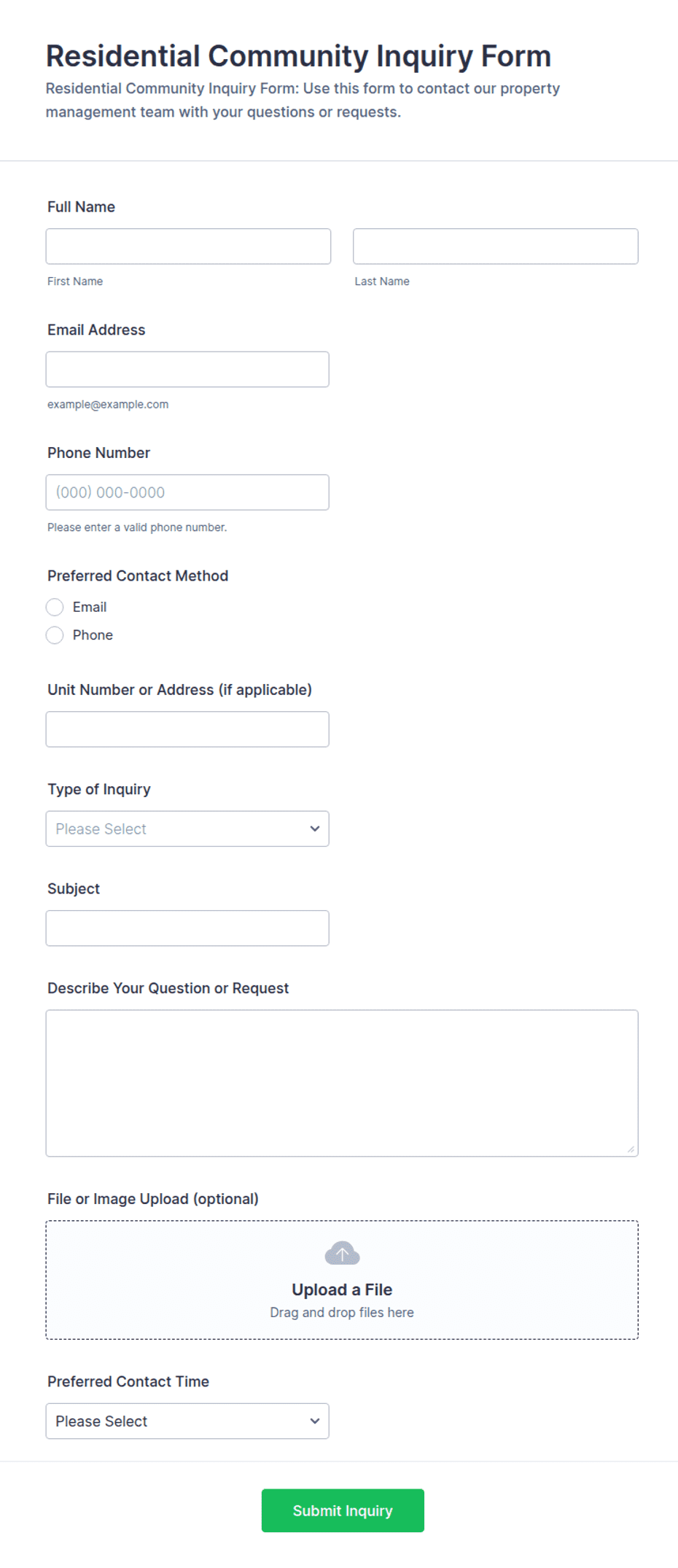Focus the First Name input field
Viewport: 678px width, 1568px height.
188,247
